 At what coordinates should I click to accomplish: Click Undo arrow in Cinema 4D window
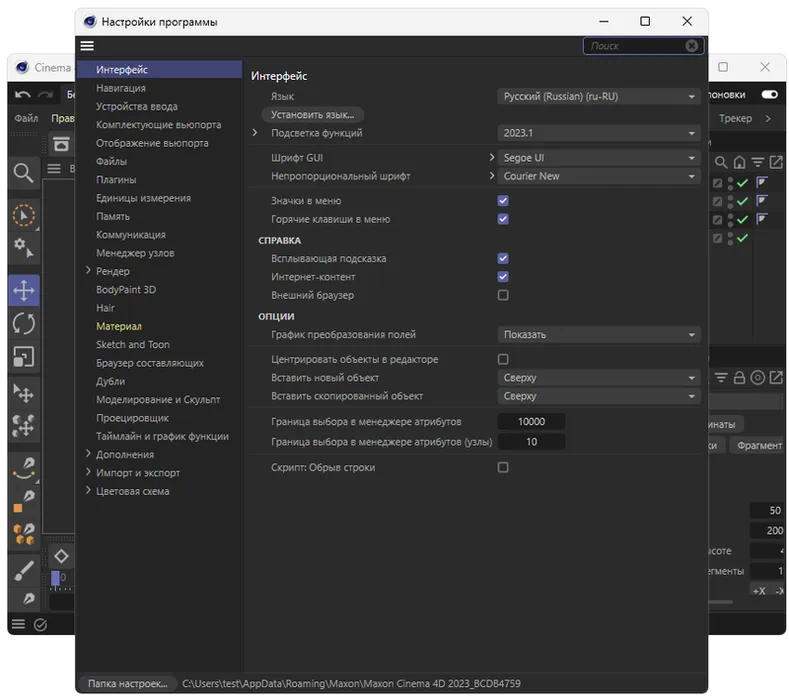click(23, 95)
